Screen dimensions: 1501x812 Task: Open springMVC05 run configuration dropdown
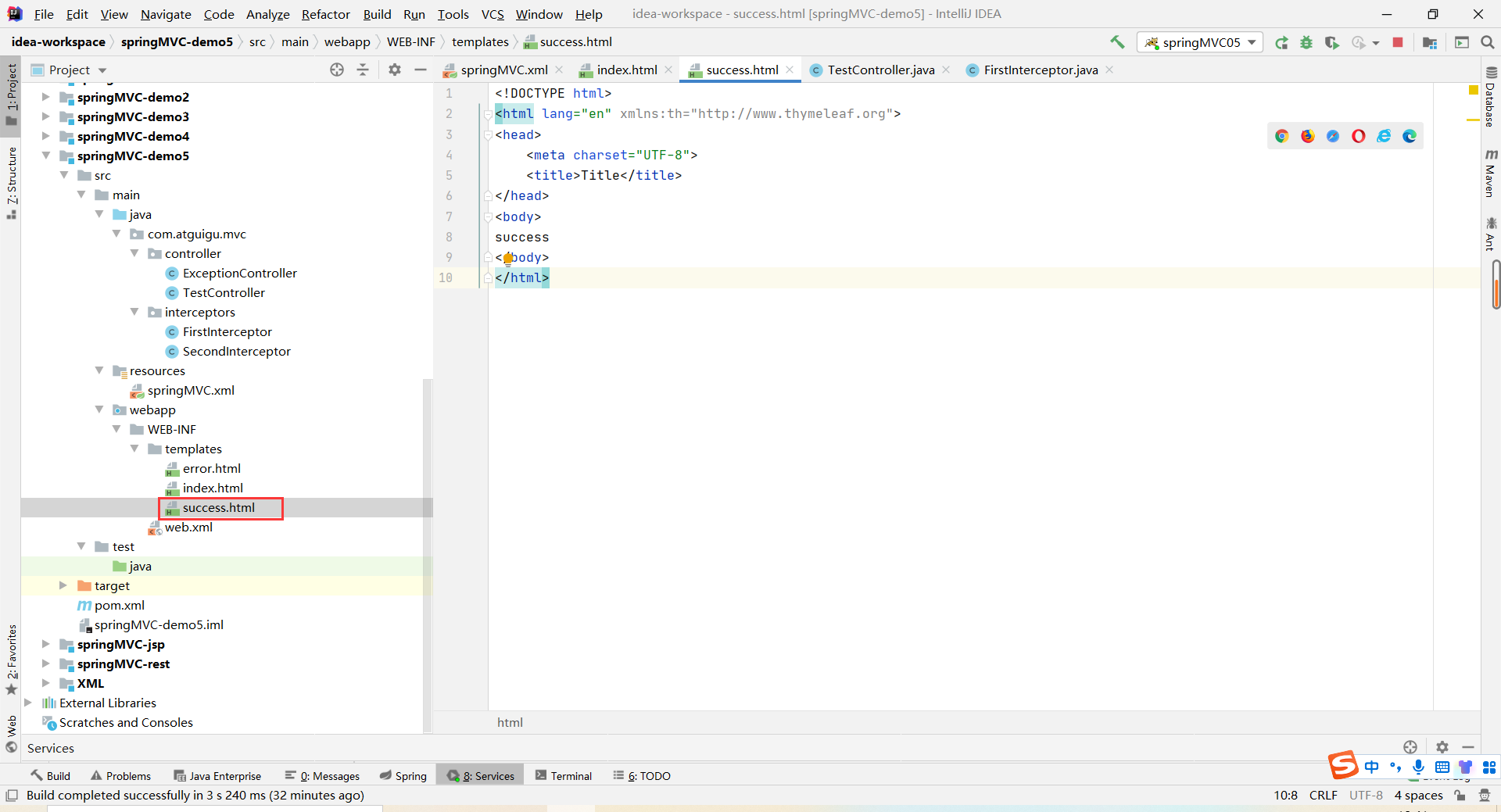coord(1201,42)
